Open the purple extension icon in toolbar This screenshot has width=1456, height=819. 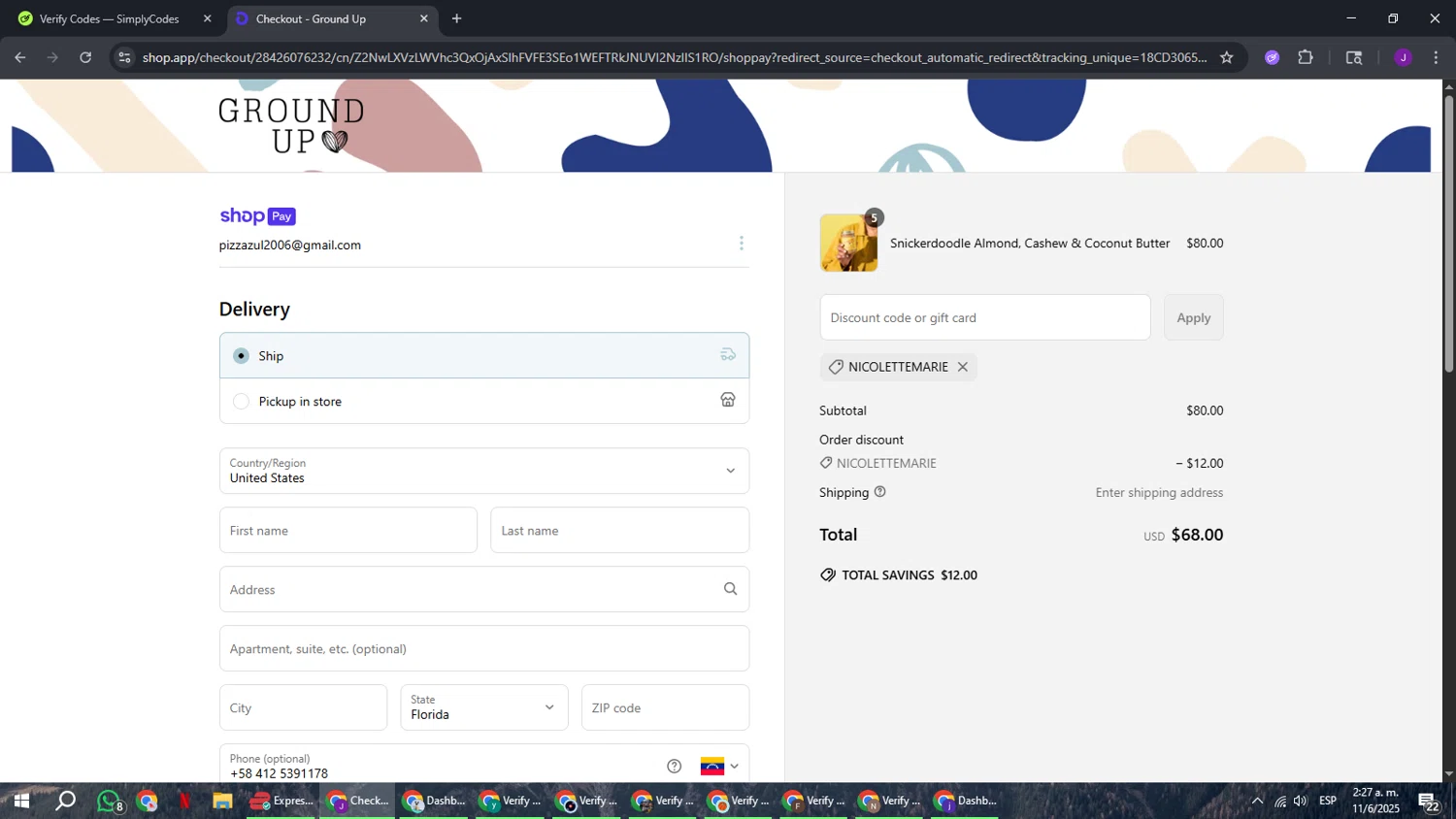coord(1273,57)
